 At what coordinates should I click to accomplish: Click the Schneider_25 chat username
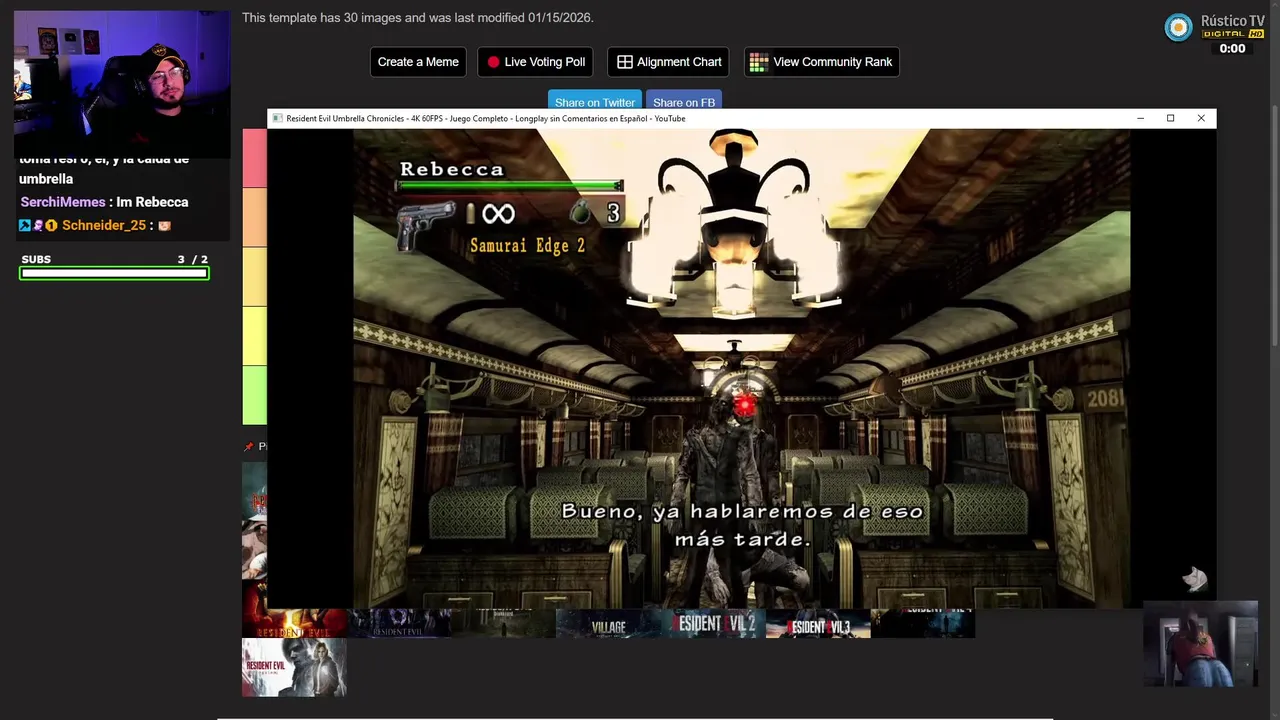tap(104, 226)
